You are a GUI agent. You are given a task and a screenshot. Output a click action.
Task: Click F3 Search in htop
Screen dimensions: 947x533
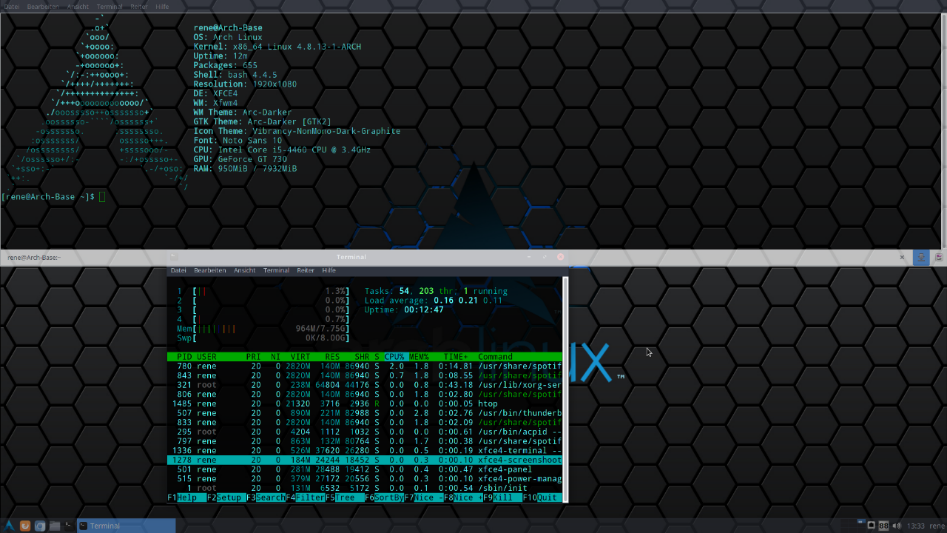266,498
